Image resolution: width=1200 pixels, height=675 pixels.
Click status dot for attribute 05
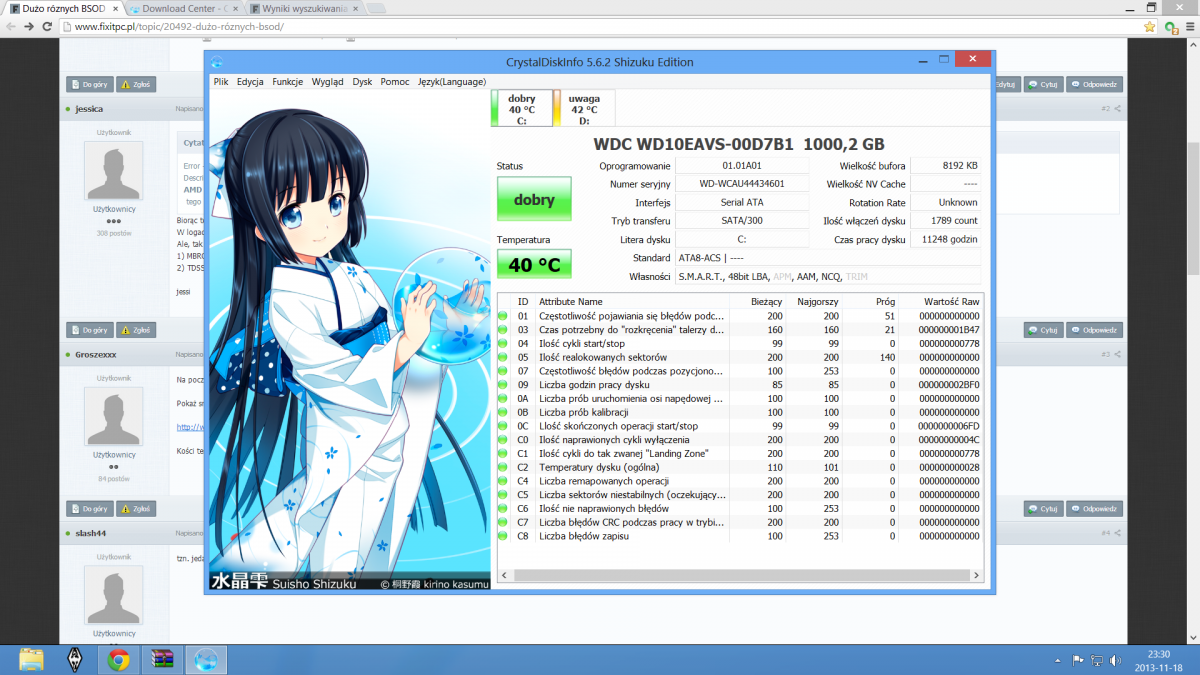(504, 357)
